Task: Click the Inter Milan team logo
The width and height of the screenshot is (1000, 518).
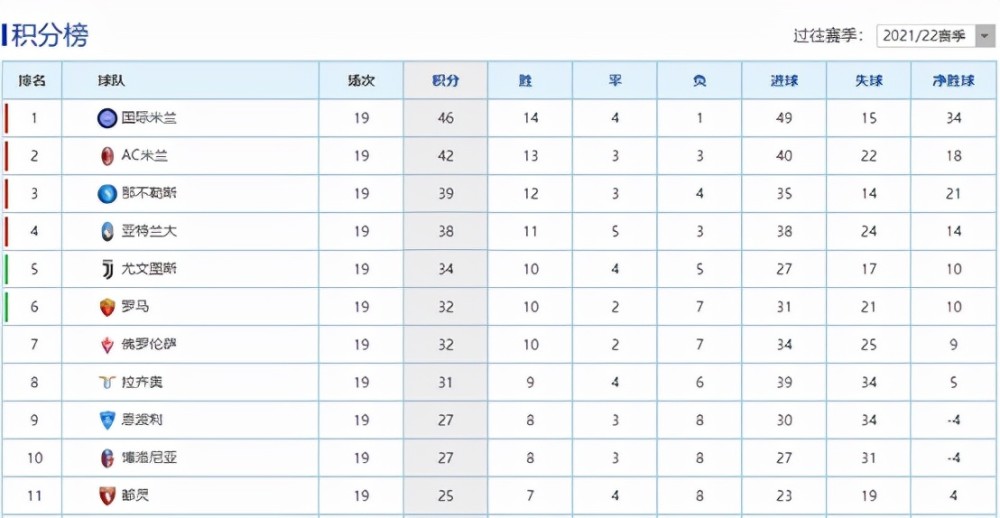Action: [x=107, y=119]
